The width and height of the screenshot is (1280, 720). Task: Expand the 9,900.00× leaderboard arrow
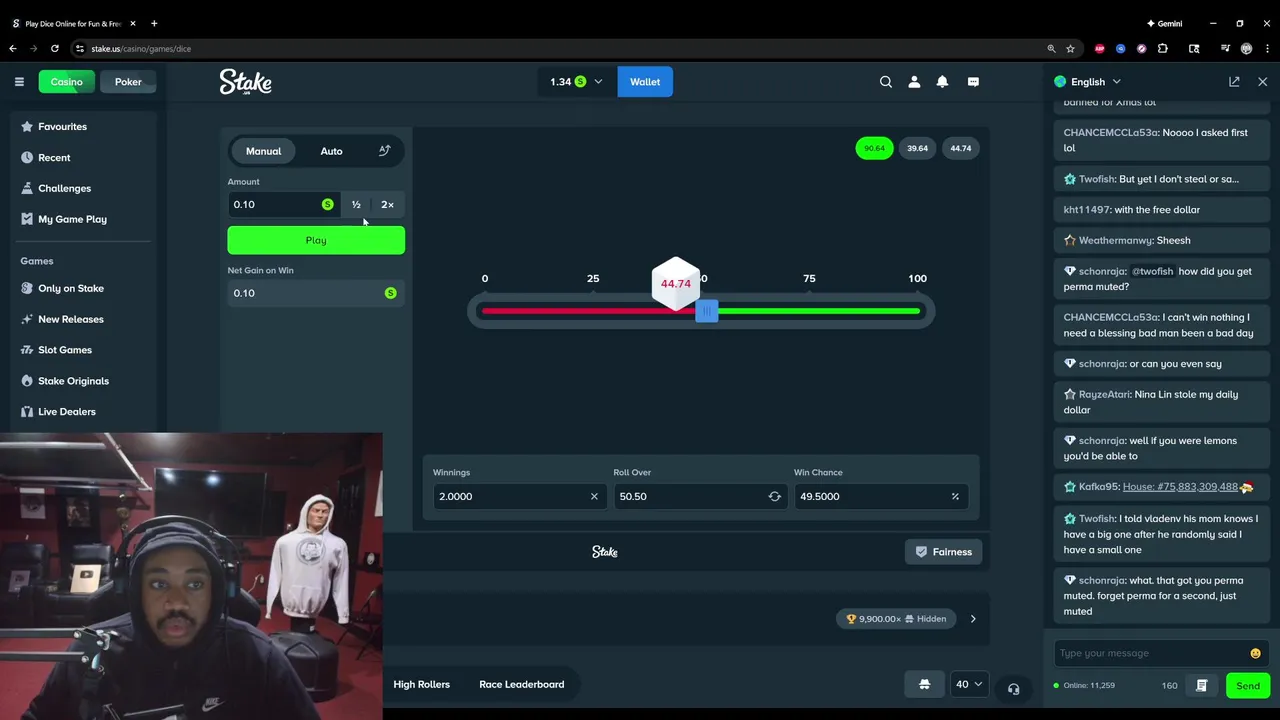(973, 619)
